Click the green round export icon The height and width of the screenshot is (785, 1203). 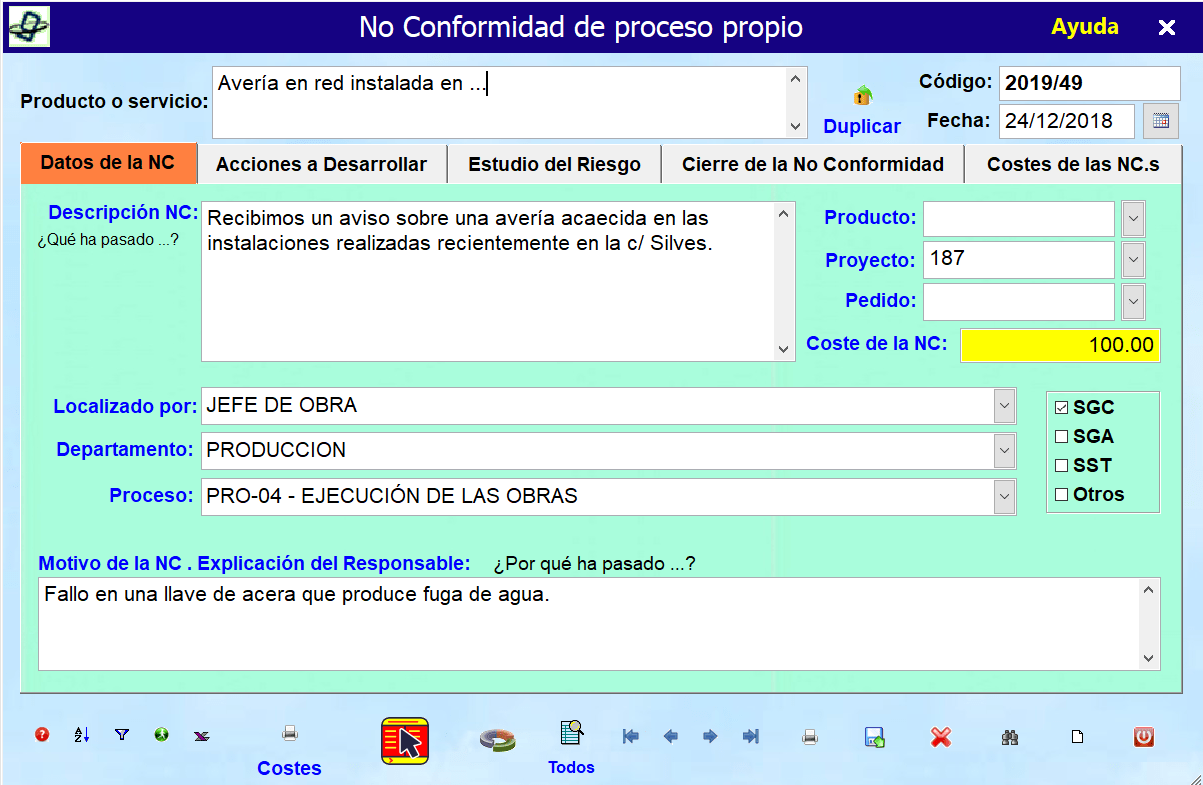click(161, 735)
